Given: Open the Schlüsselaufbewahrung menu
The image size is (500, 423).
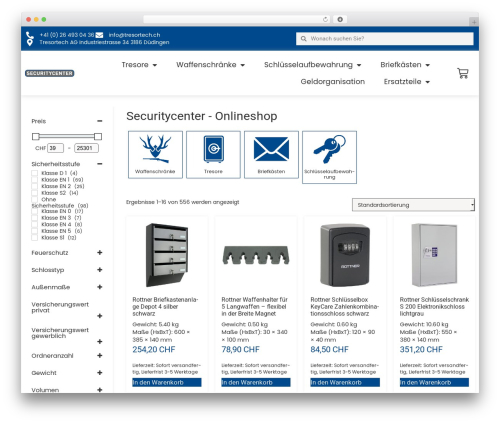Looking at the screenshot, I should pyautogui.click(x=313, y=65).
